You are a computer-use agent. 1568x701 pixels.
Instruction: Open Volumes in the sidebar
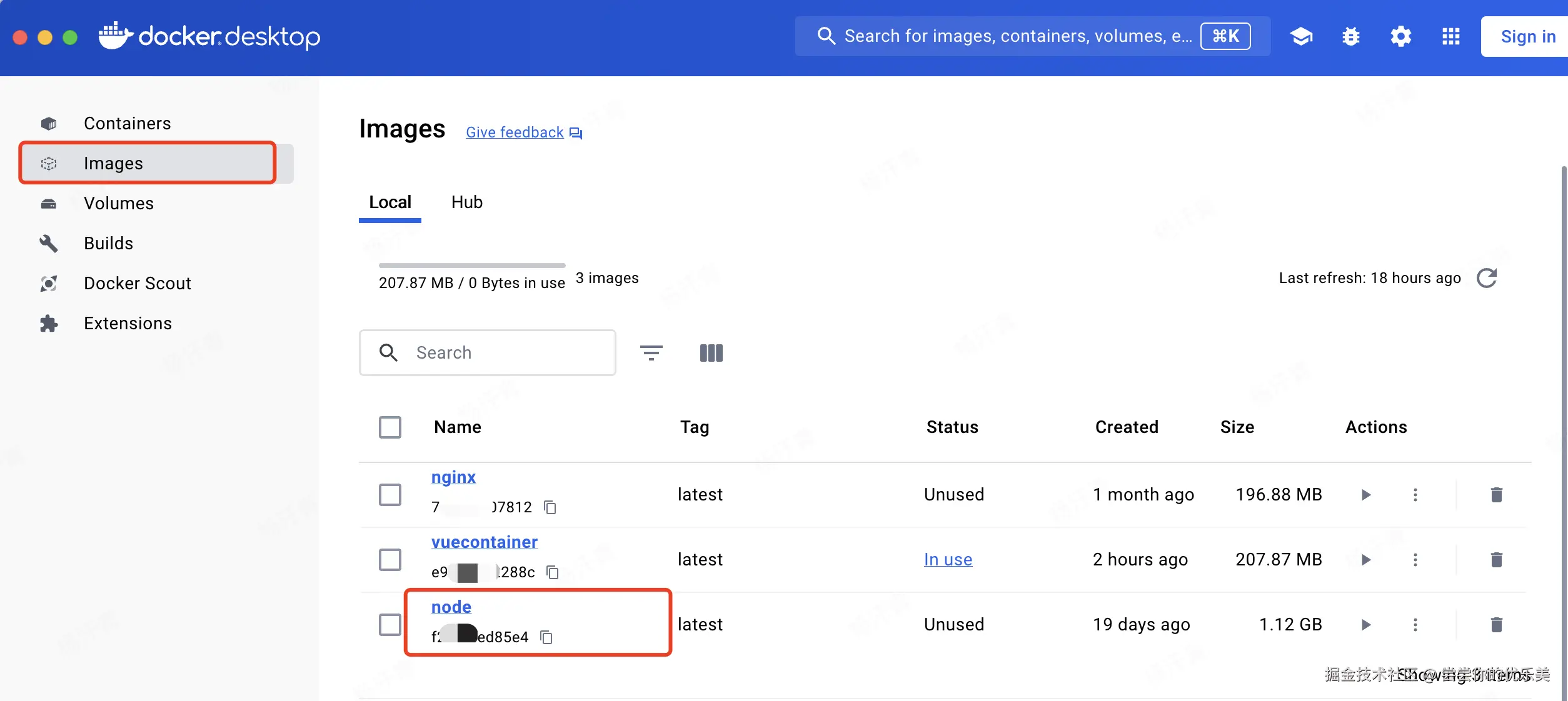point(156,204)
